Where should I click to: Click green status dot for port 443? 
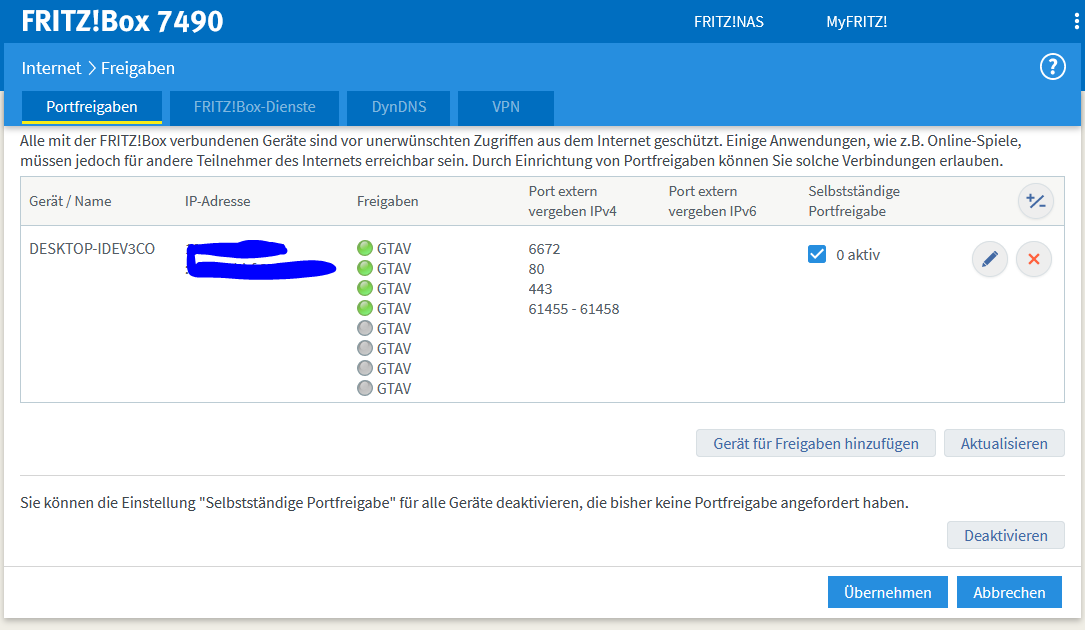tap(365, 288)
